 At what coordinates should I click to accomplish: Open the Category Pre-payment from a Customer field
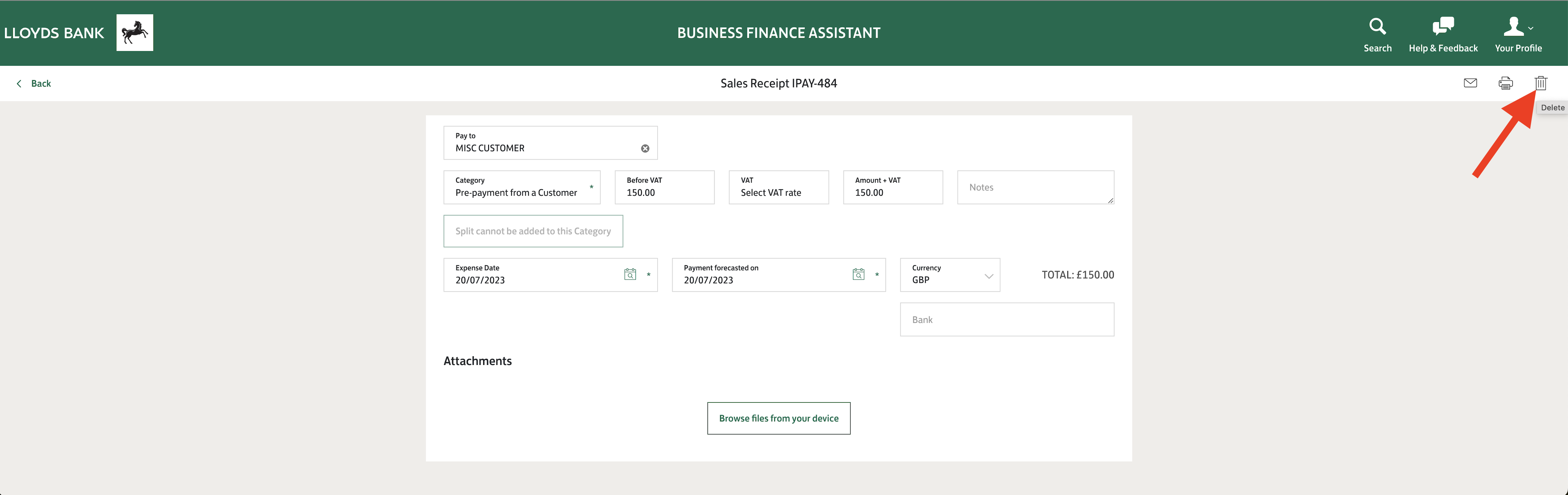click(x=522, y=188)
